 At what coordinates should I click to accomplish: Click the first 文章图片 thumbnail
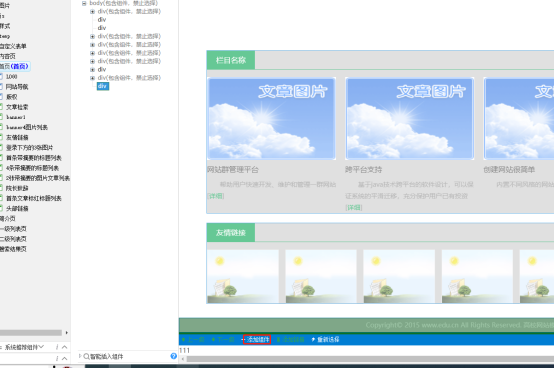tap(271, 119)
